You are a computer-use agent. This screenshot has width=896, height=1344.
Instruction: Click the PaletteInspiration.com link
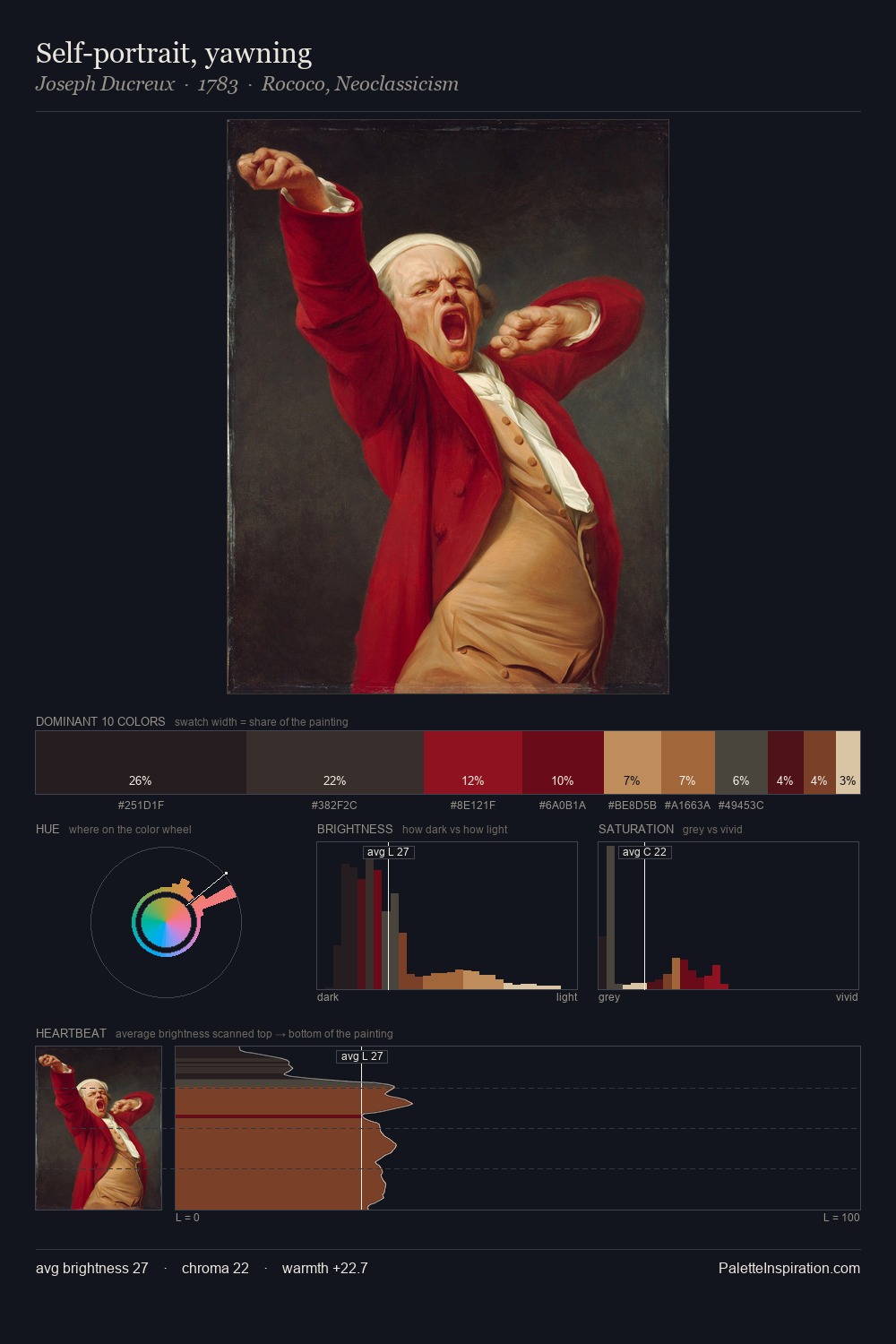tap(789, 1268)
